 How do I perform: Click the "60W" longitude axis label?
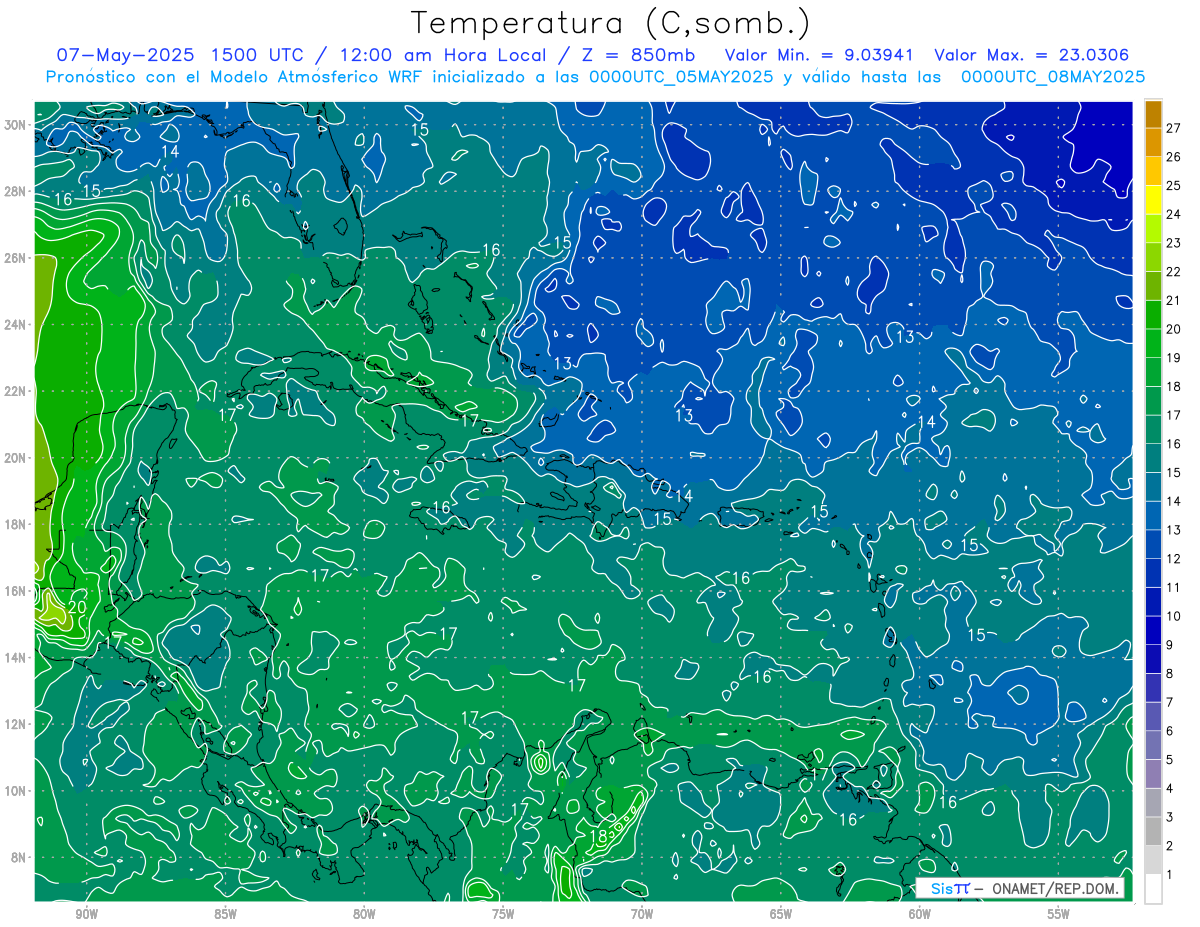click(920, 914)
